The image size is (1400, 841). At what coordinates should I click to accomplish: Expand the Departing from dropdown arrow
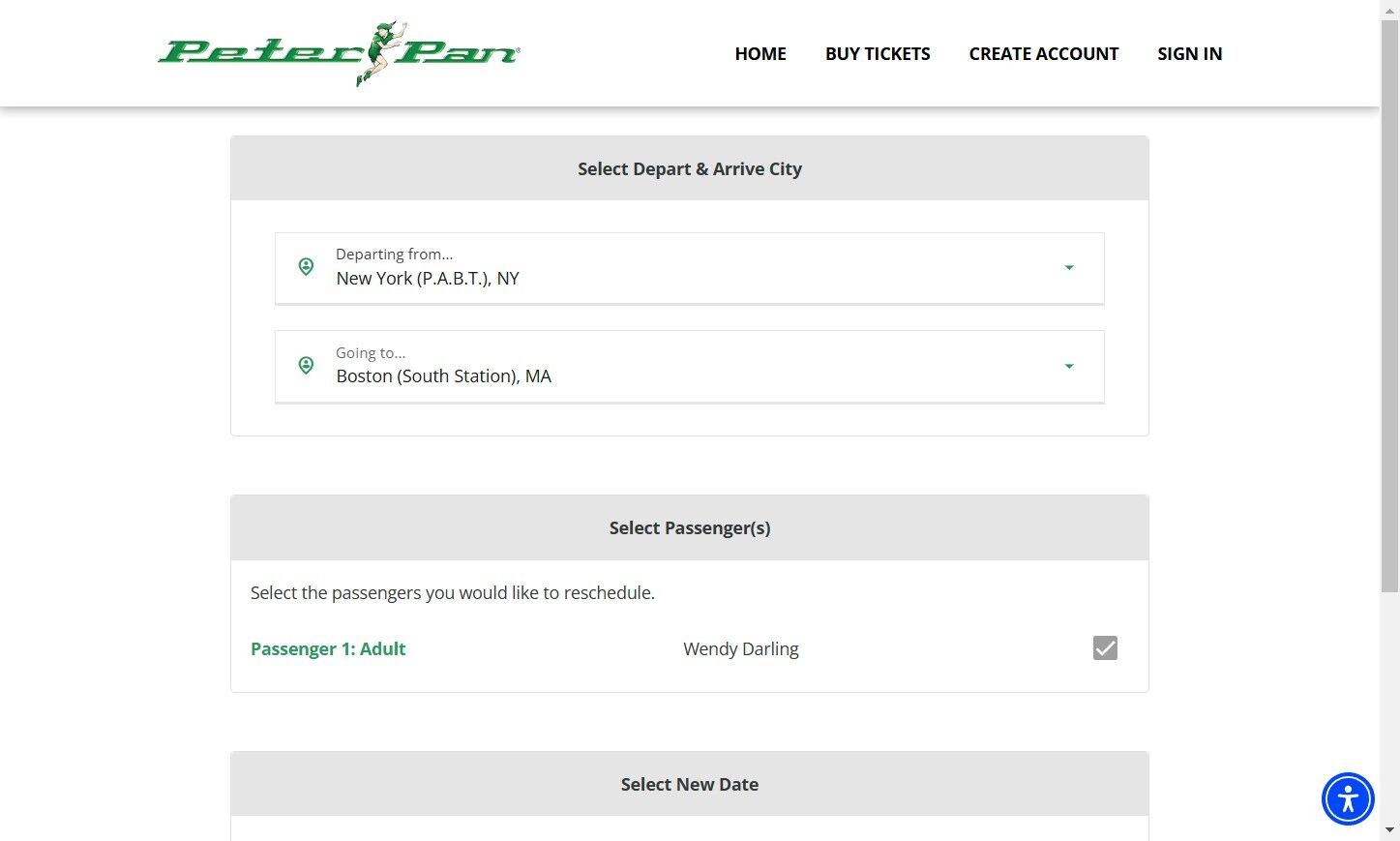pyautogui.click(x=1069, y=268)
